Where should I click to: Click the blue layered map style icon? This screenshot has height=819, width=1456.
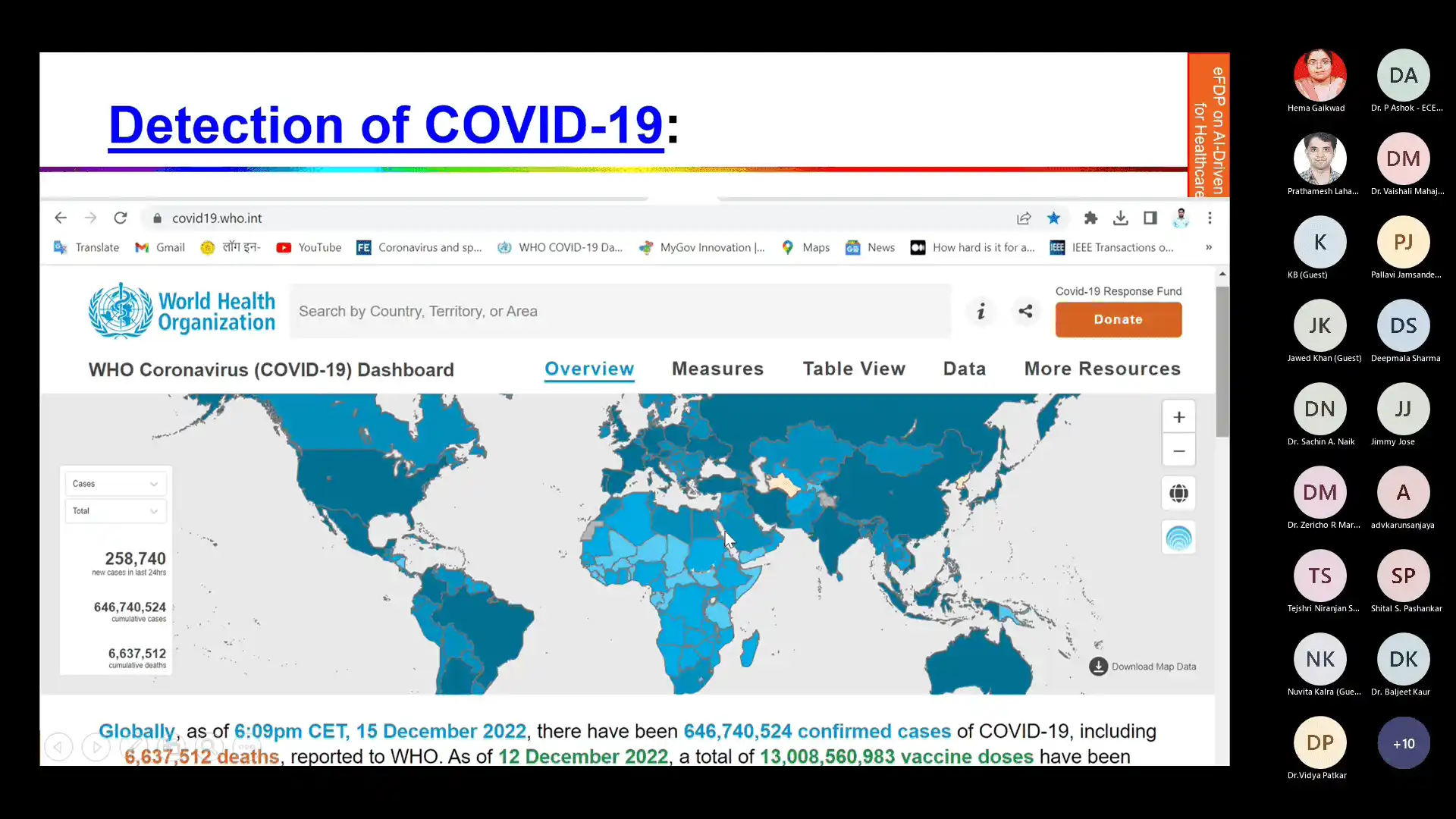coord(1178,538)
